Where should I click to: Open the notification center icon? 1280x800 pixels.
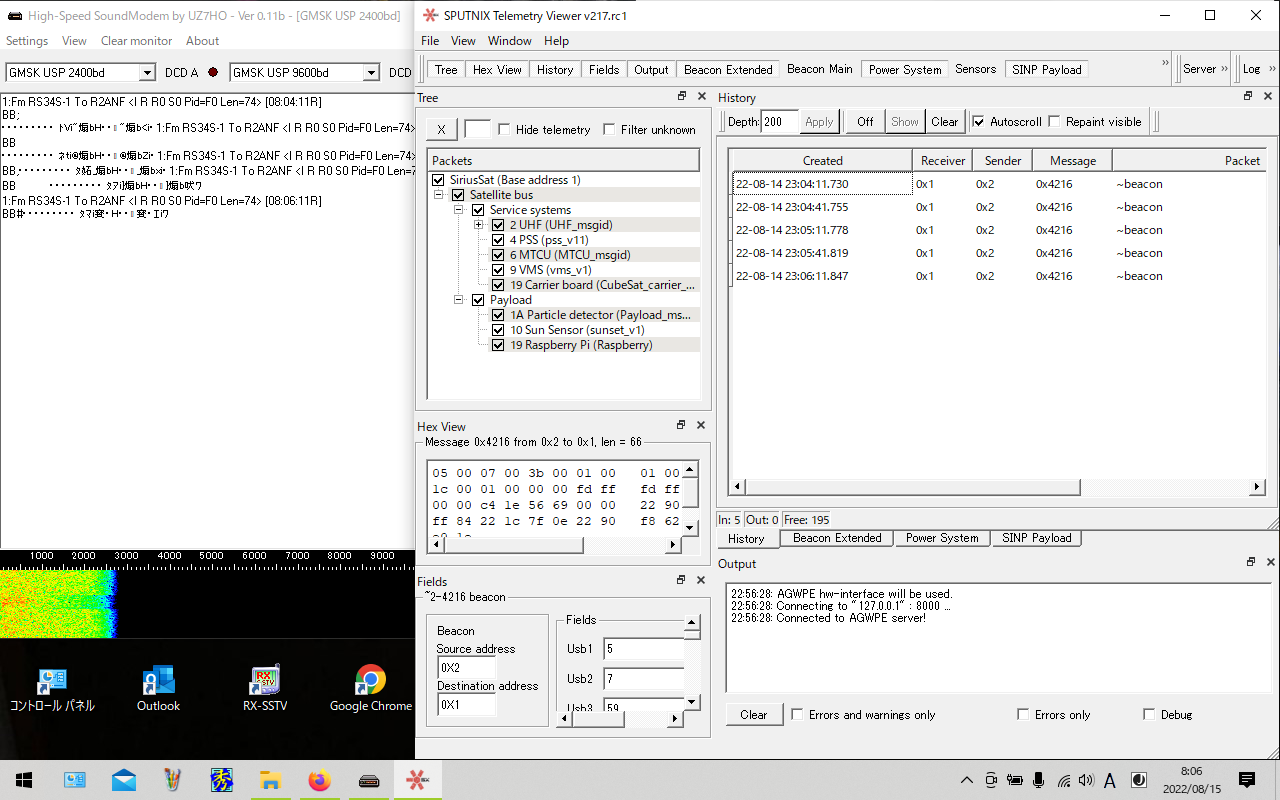(x=1247, y=780)
